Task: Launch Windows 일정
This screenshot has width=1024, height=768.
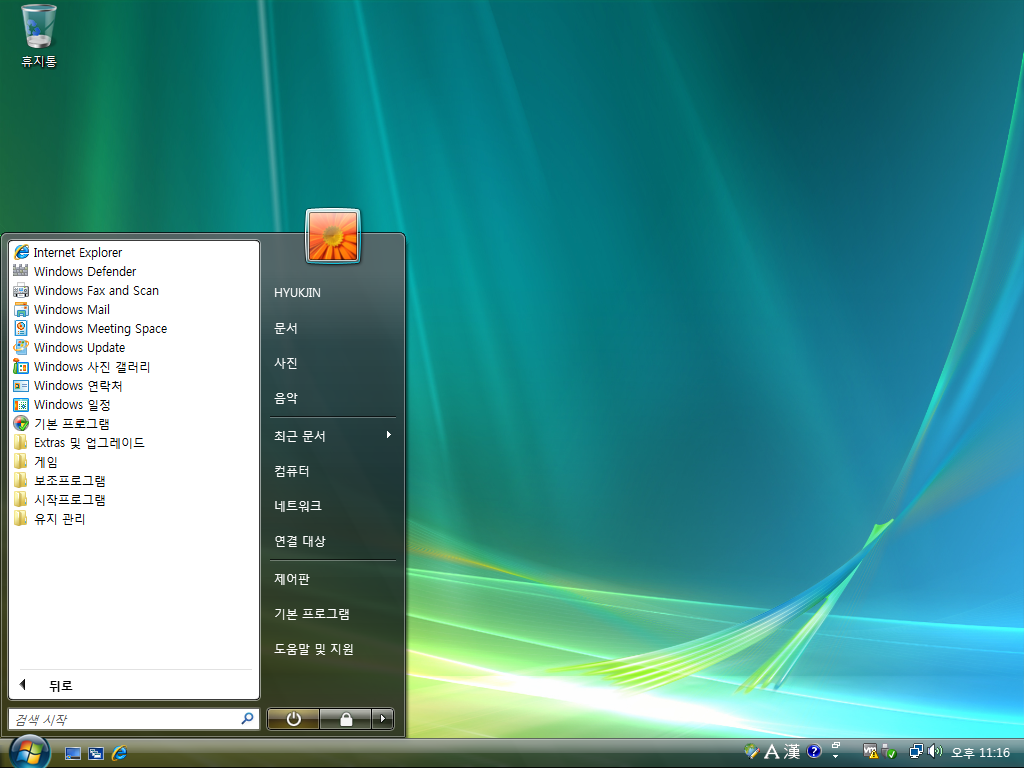Action: pyautogui.click(x=134, y=404)
